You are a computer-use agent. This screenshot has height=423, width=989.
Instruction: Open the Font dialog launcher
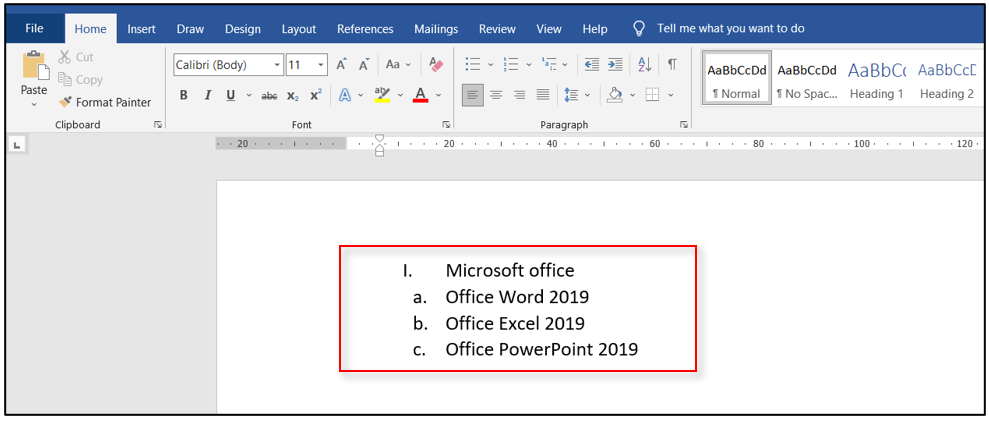446,125
